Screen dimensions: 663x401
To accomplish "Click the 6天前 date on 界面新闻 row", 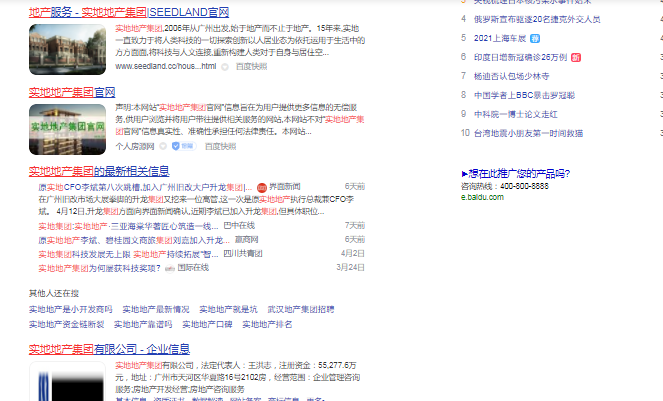I will click(354, 187).
